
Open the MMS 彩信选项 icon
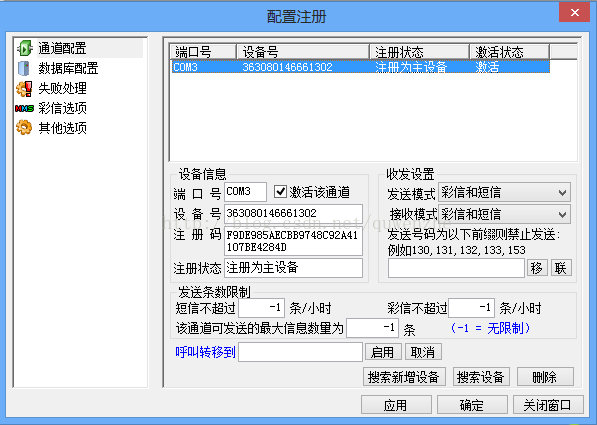click(24, 109)
